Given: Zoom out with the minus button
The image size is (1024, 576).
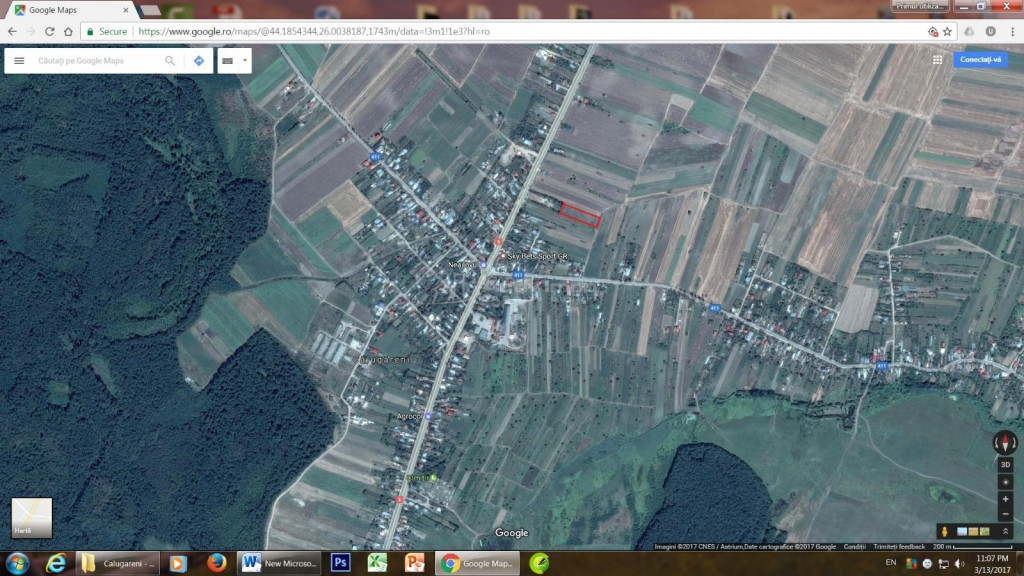Looking at the screenshot, I should [1005, 514].
